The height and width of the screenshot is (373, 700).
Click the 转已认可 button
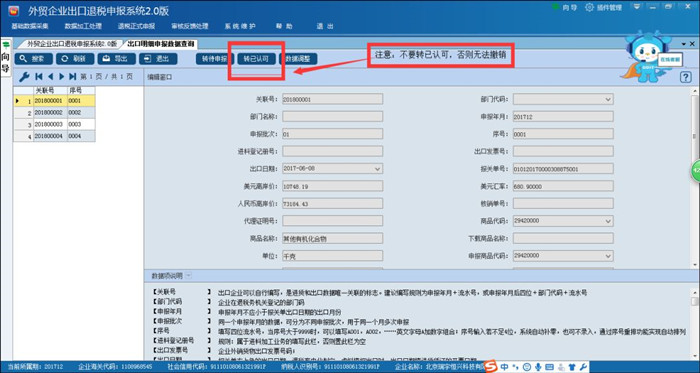(256, 59)
